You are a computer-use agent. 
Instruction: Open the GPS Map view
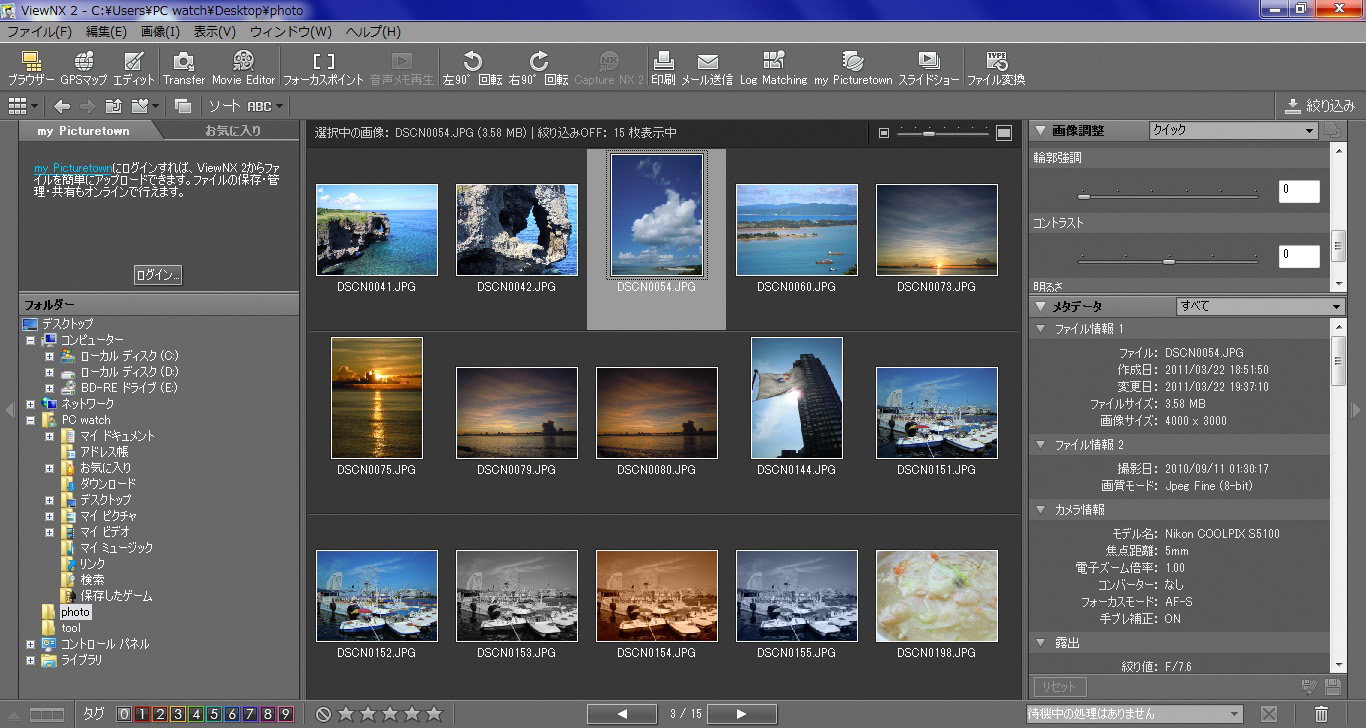pyautogui.click(x=83, y=68)
